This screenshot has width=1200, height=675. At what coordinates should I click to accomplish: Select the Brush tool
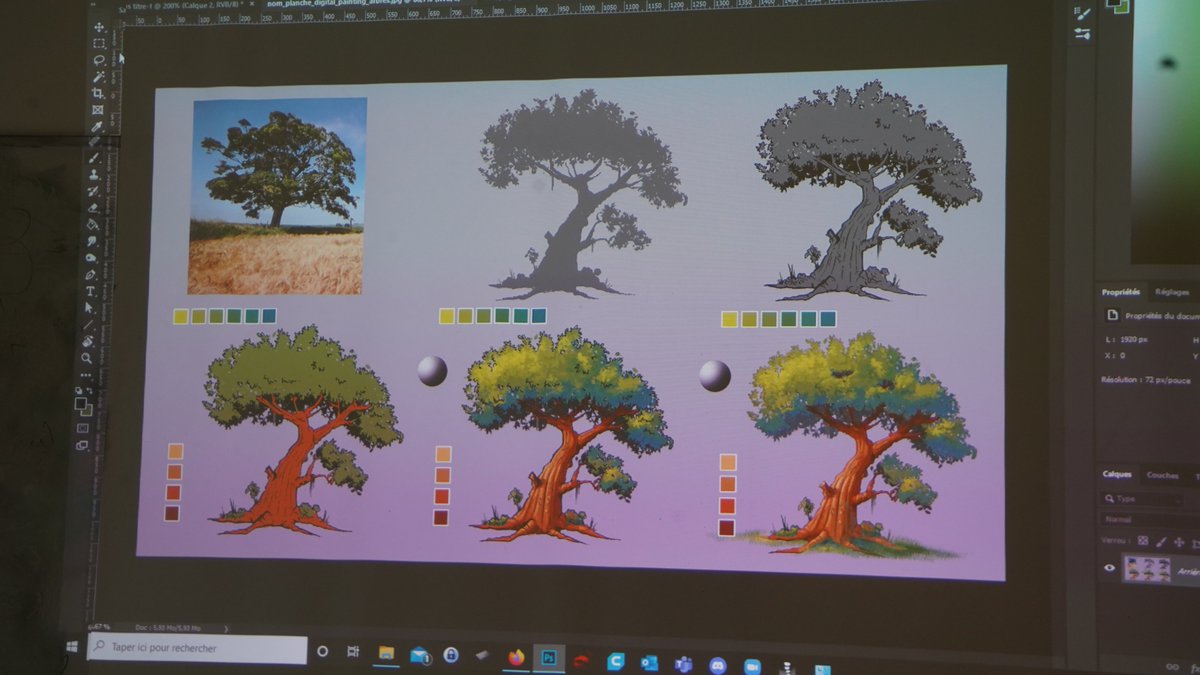click(94, 158)
